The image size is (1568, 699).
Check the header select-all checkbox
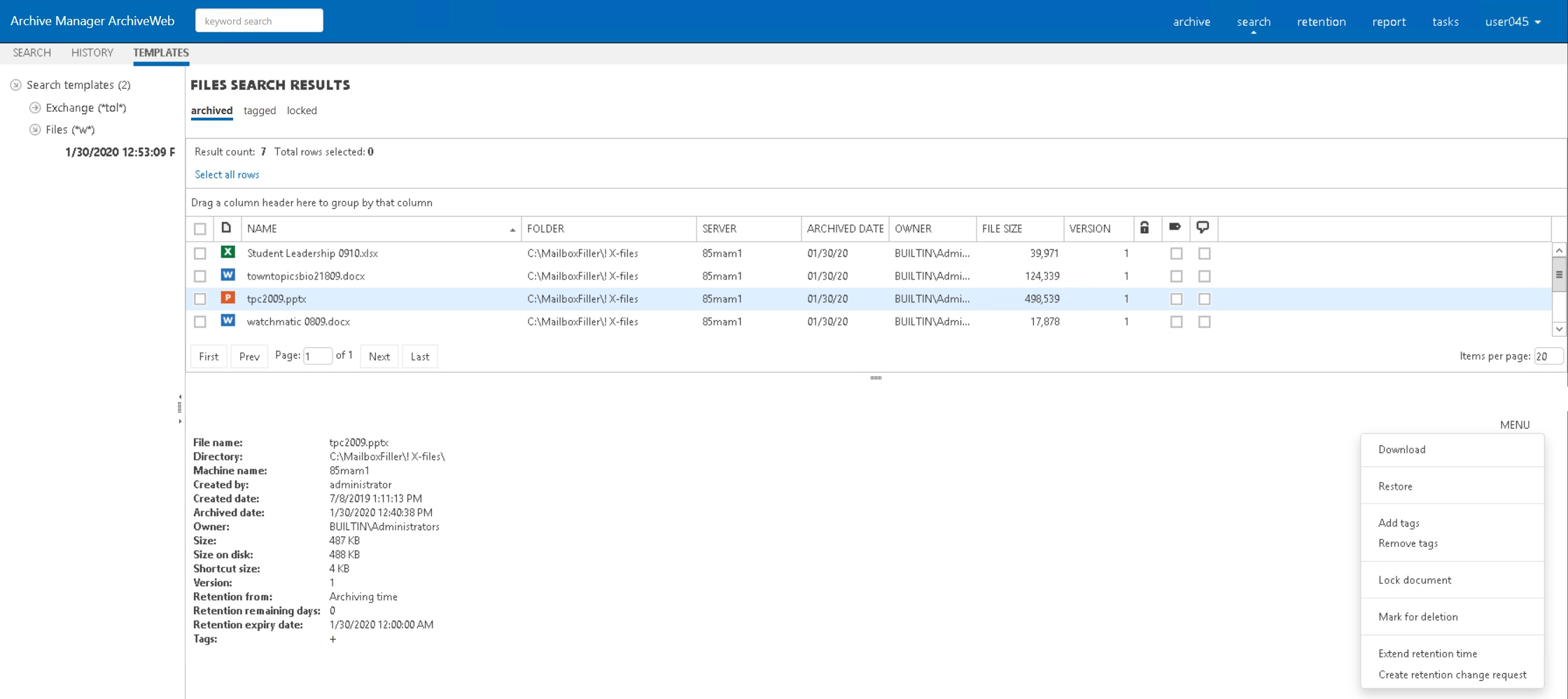tap(200, 229)
